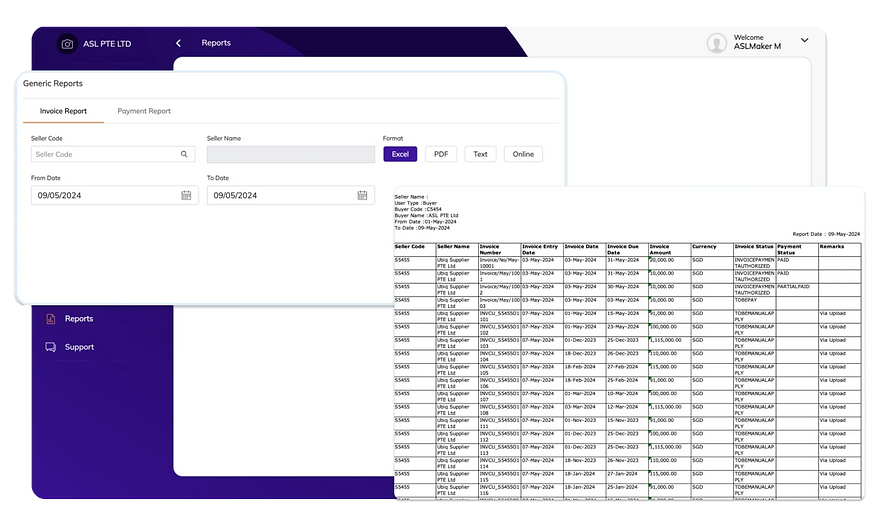Click the Invoice Status column header
This screenshot has height=531, width=885.
755,250
